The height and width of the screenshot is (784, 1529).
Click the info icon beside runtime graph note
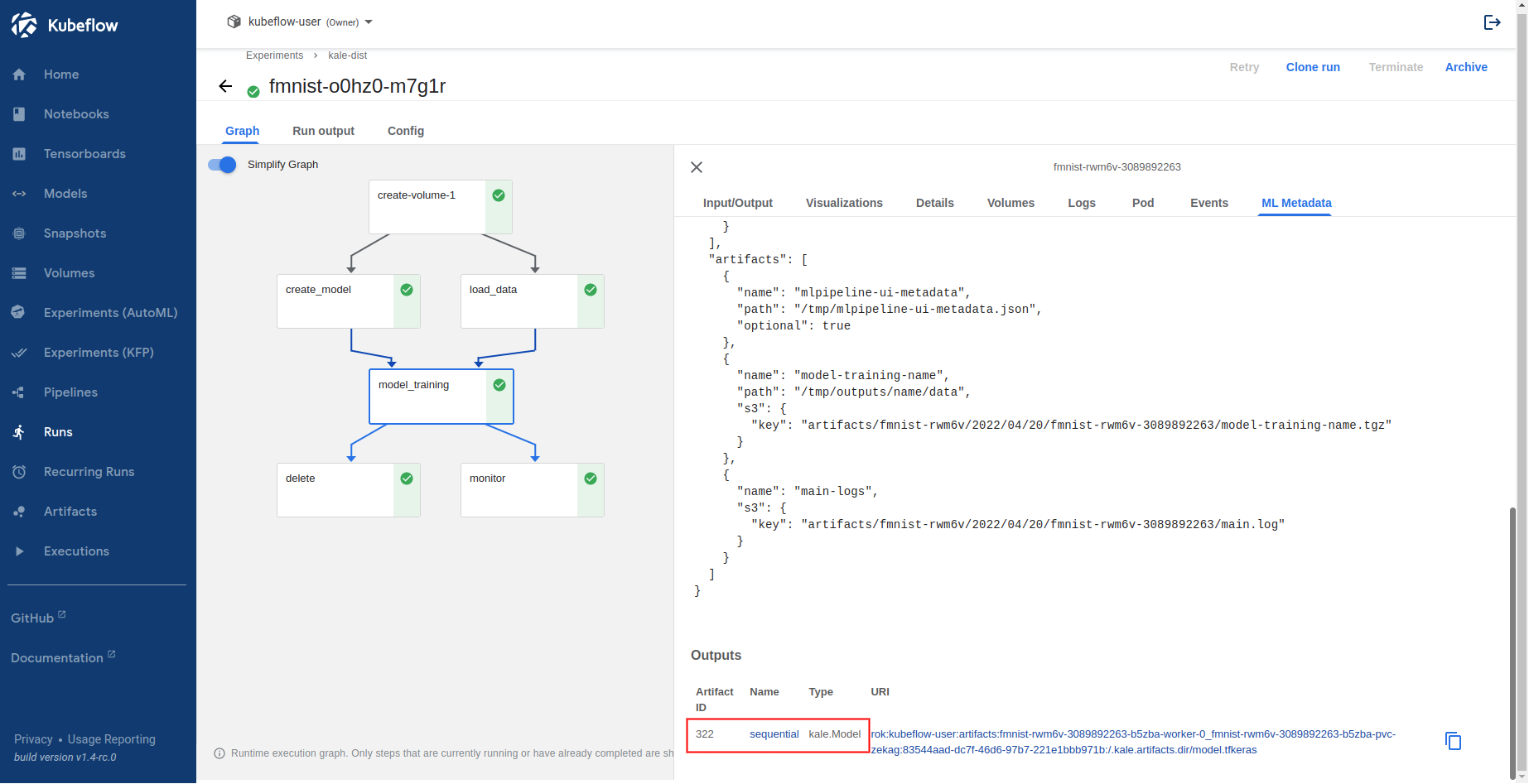click(x=219, y=753)
